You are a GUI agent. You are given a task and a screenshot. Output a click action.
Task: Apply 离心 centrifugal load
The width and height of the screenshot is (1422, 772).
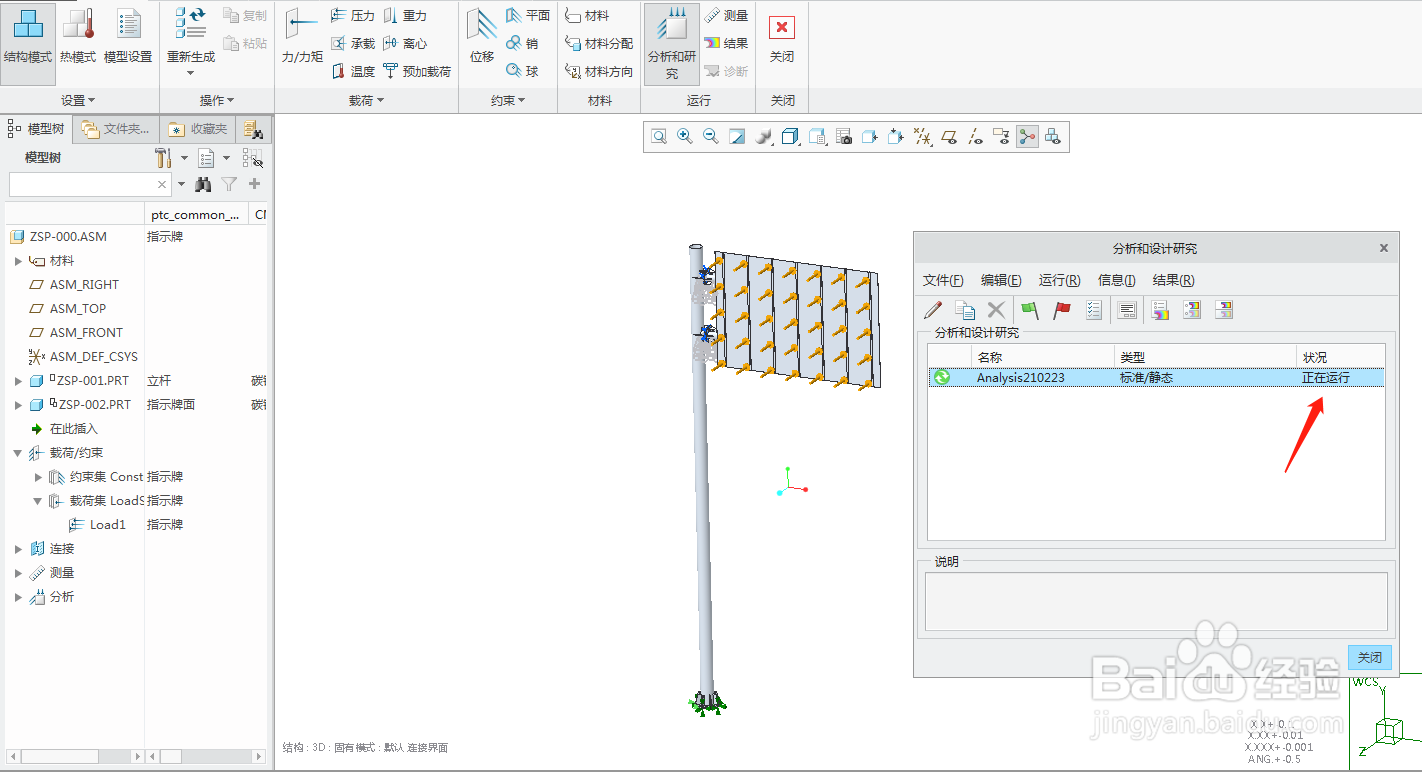(x=406, y=44)
